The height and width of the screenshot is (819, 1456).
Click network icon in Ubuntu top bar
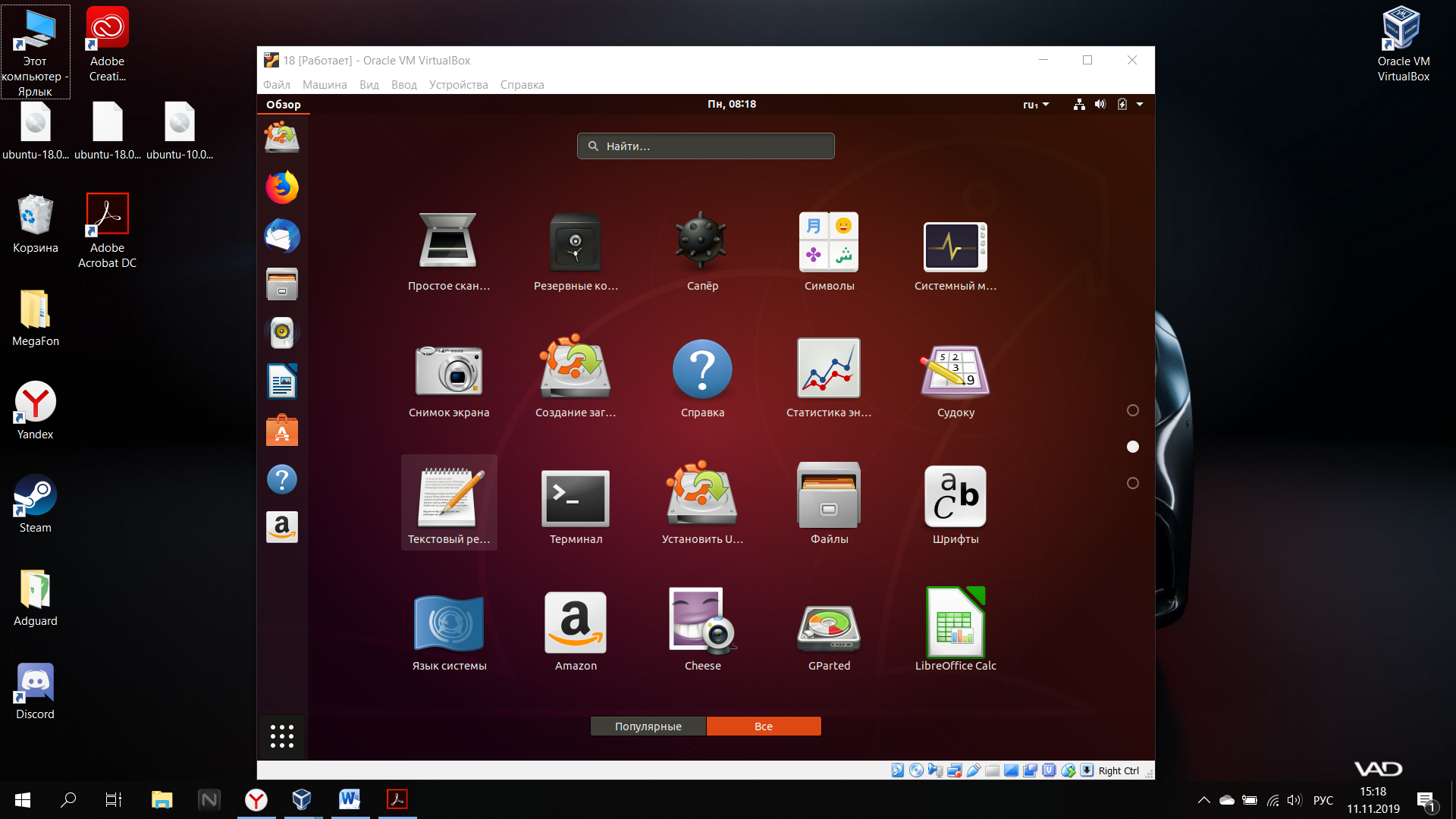[1079, 105]
